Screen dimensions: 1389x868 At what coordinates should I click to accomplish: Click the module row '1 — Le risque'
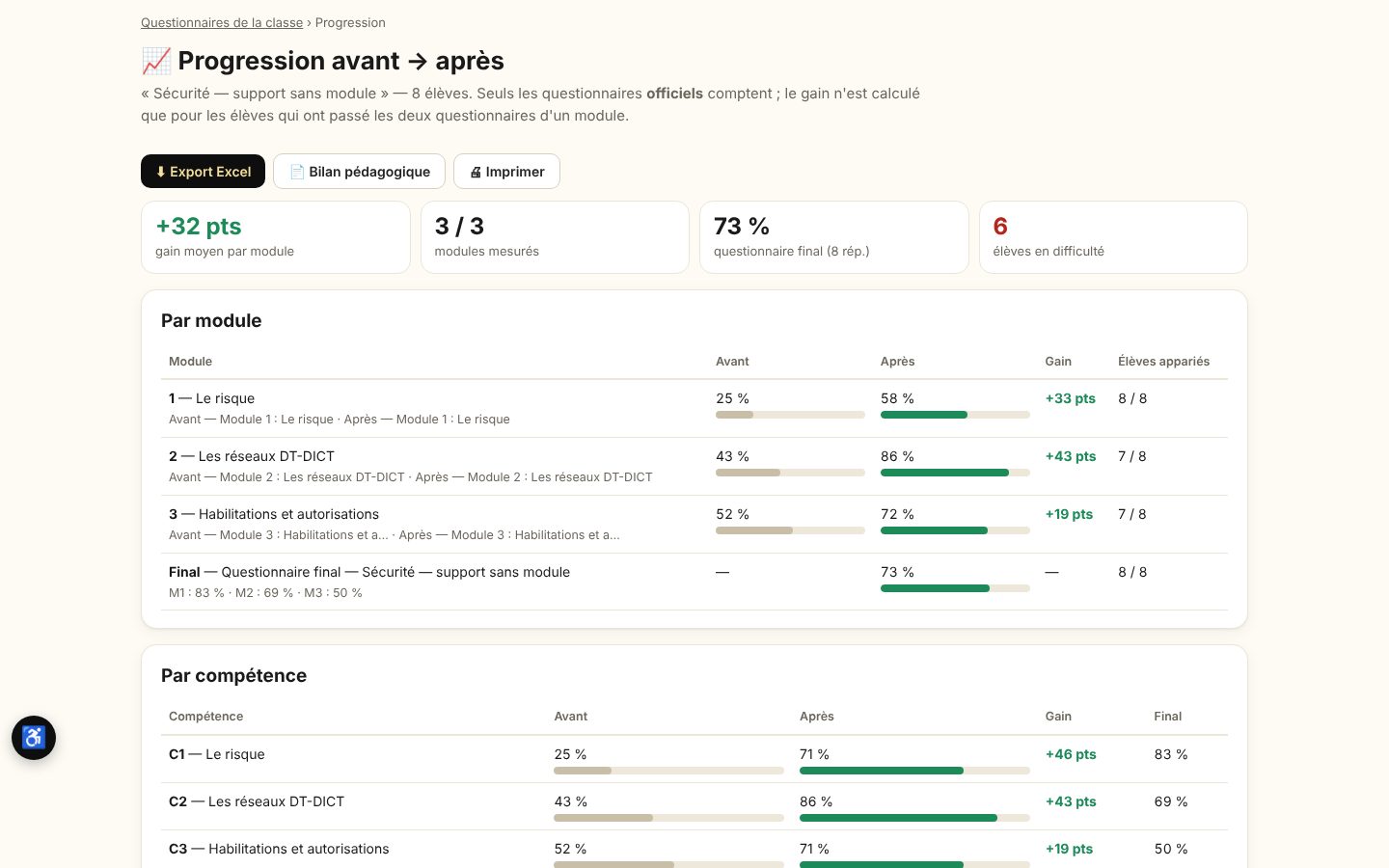click(694, 408)
